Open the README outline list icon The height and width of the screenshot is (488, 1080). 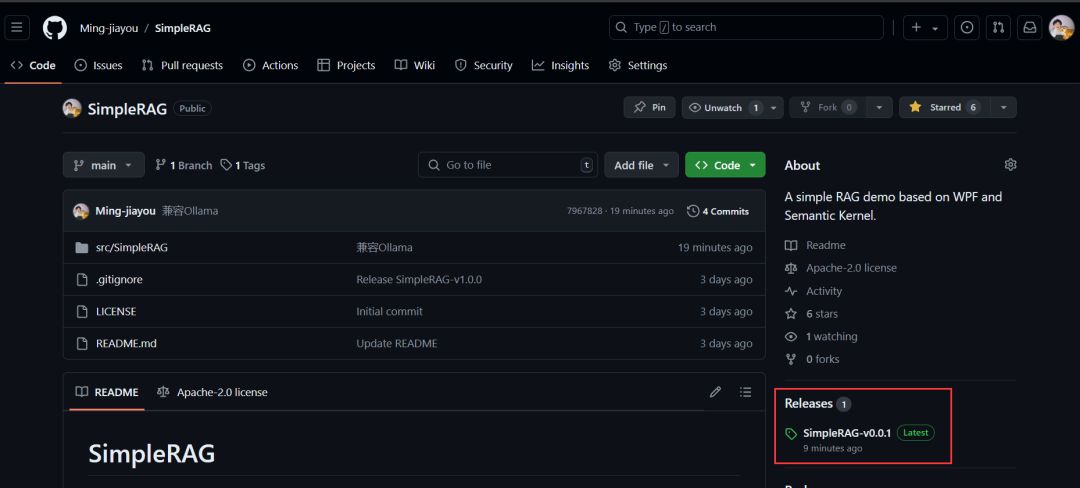click(x=745, y=392)
